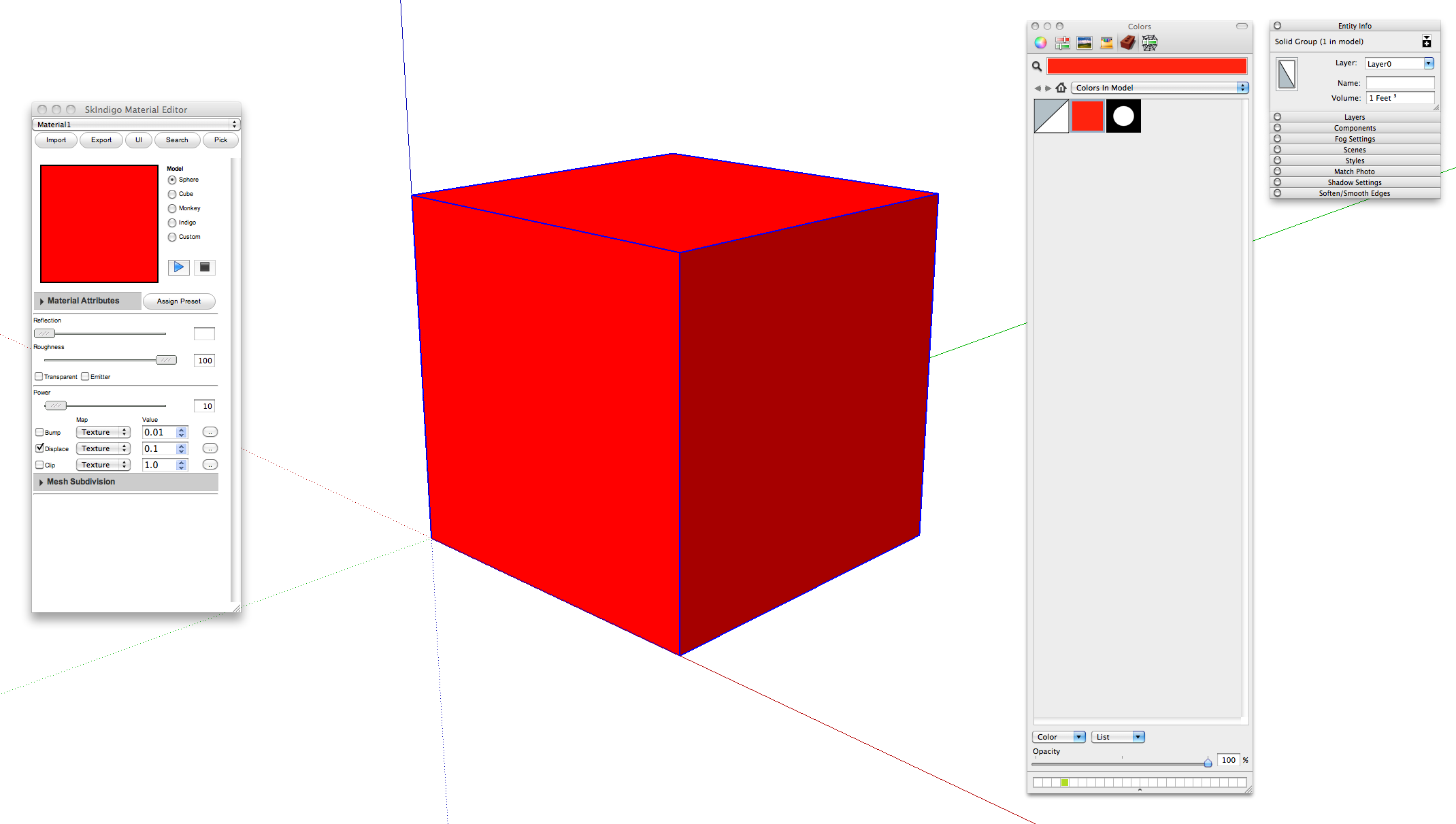Click the Export button

[x=101, y=140]
